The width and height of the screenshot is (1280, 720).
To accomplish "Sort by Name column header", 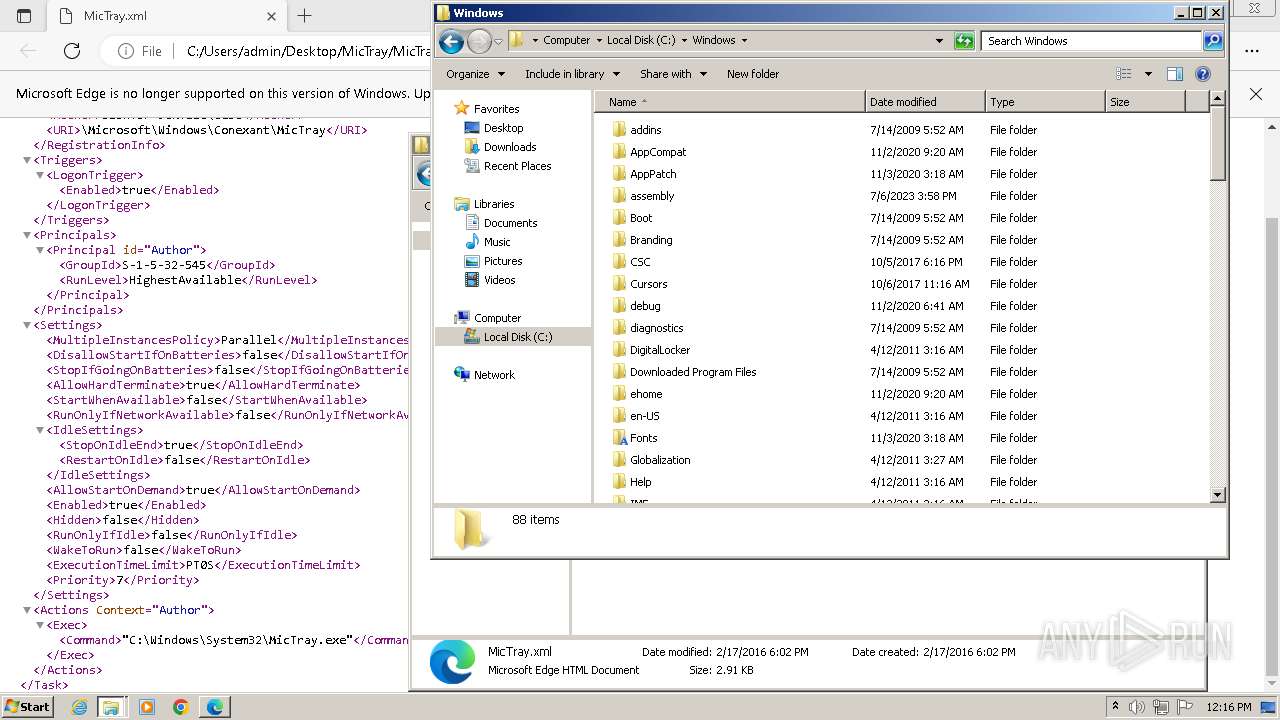I will click(730, 102).
